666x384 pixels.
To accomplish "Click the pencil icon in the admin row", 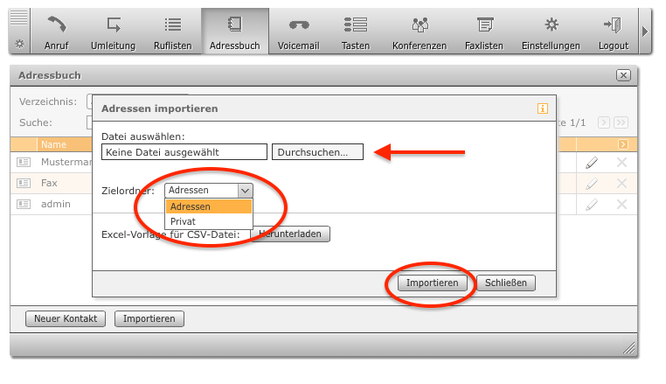I will 592,205.
